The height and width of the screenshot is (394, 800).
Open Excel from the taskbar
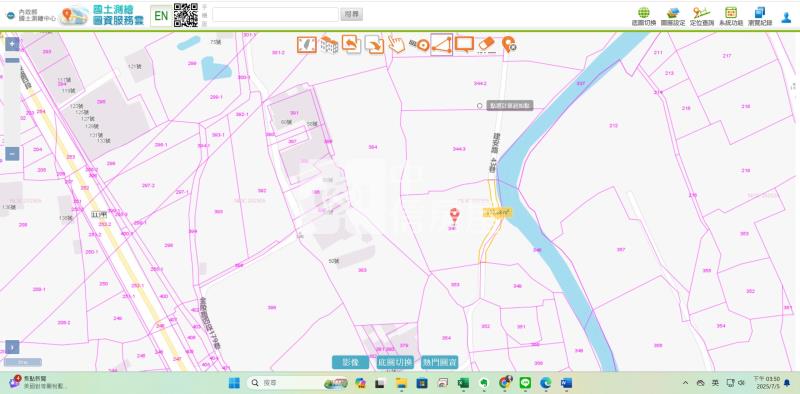point(463,383)
